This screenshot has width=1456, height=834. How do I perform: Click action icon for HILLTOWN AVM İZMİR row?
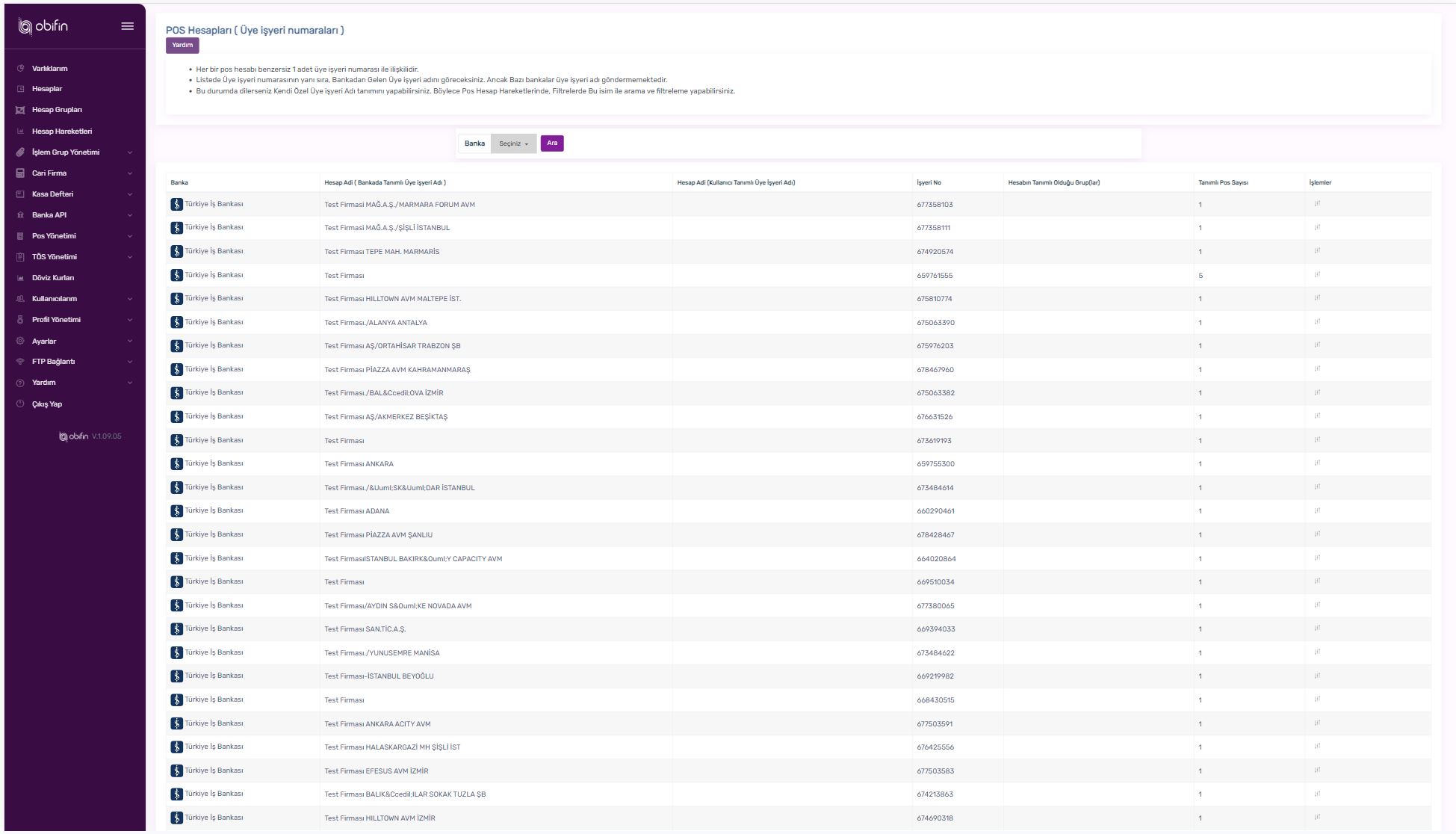pos(1317,817)
